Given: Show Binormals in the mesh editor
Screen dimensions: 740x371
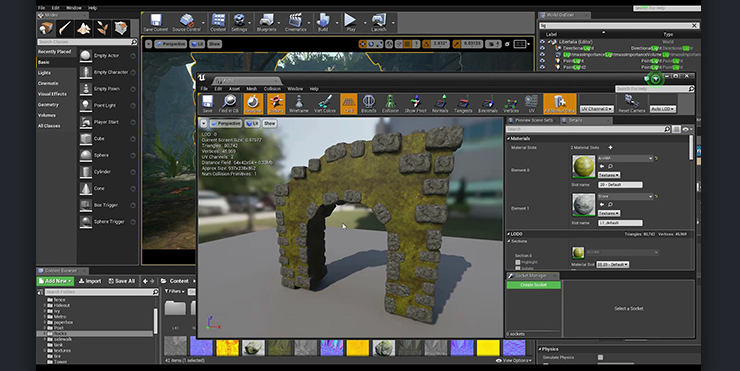Looking at the screenshot, I should click(488, 104).
